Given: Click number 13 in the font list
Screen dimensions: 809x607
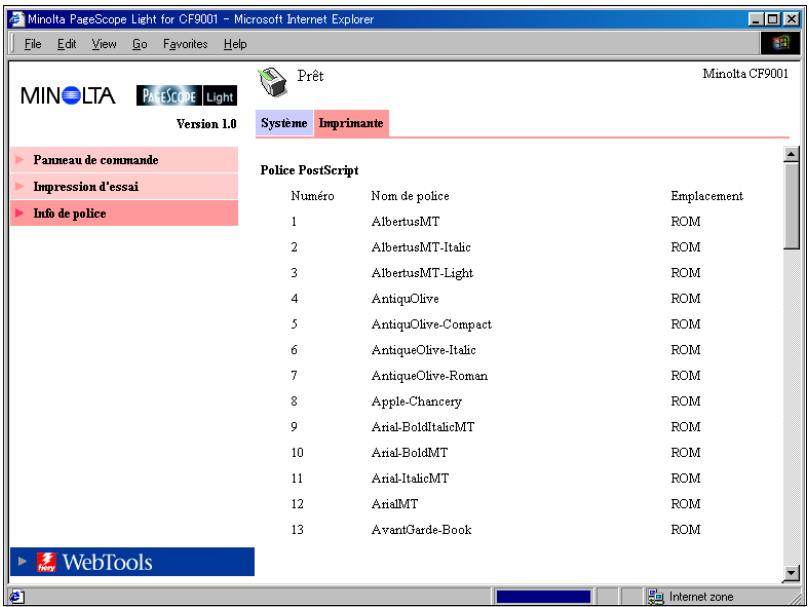Looking at the screenshot, I should [297, 530].
